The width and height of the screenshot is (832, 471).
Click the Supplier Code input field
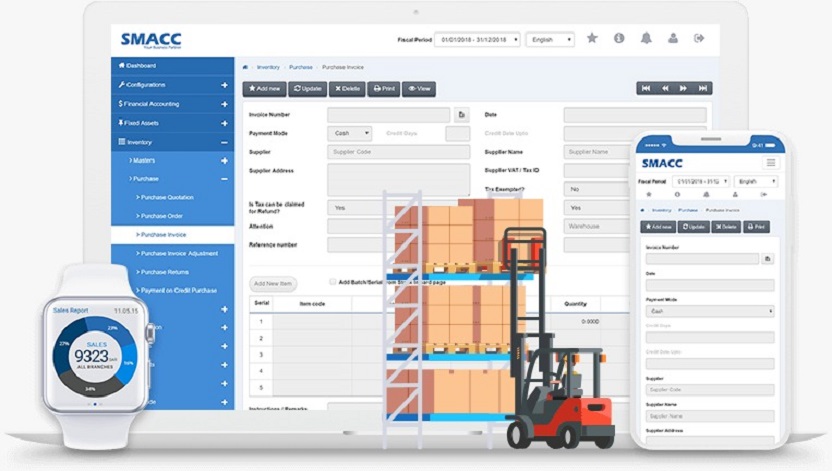[x=398, y=152]
